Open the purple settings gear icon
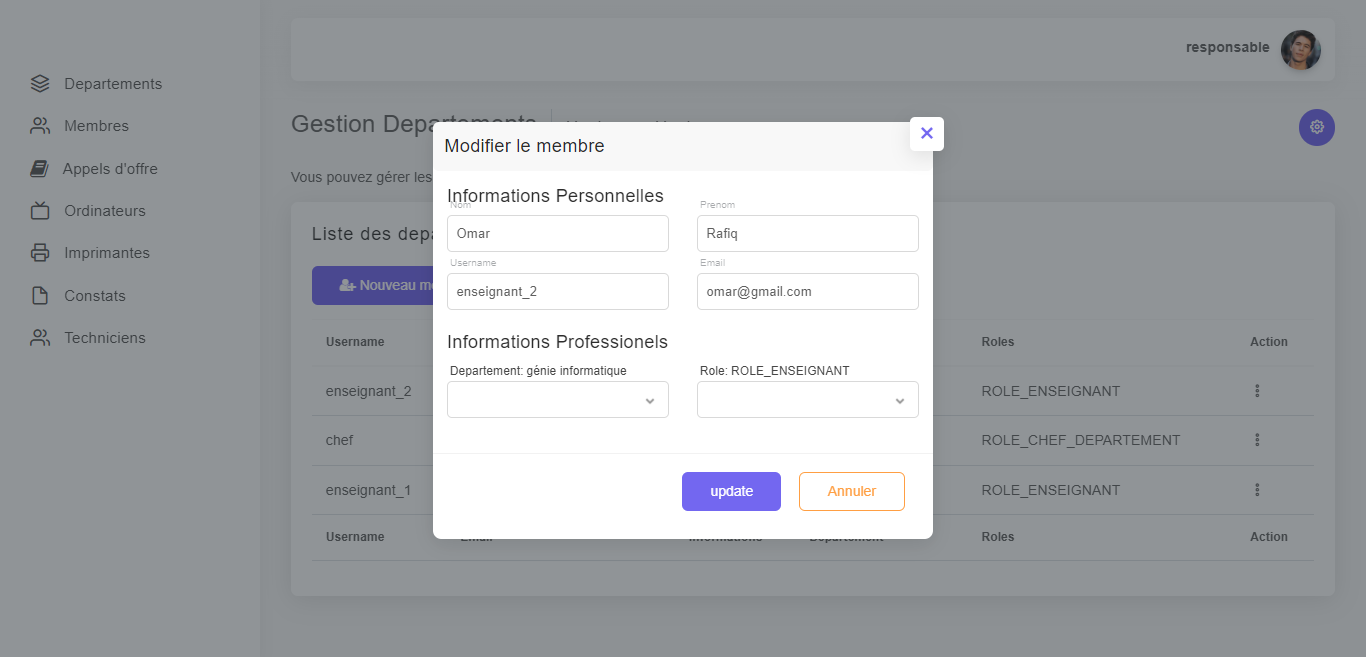This screenshot has height=657, width=1366. (x=1316, y=127)
